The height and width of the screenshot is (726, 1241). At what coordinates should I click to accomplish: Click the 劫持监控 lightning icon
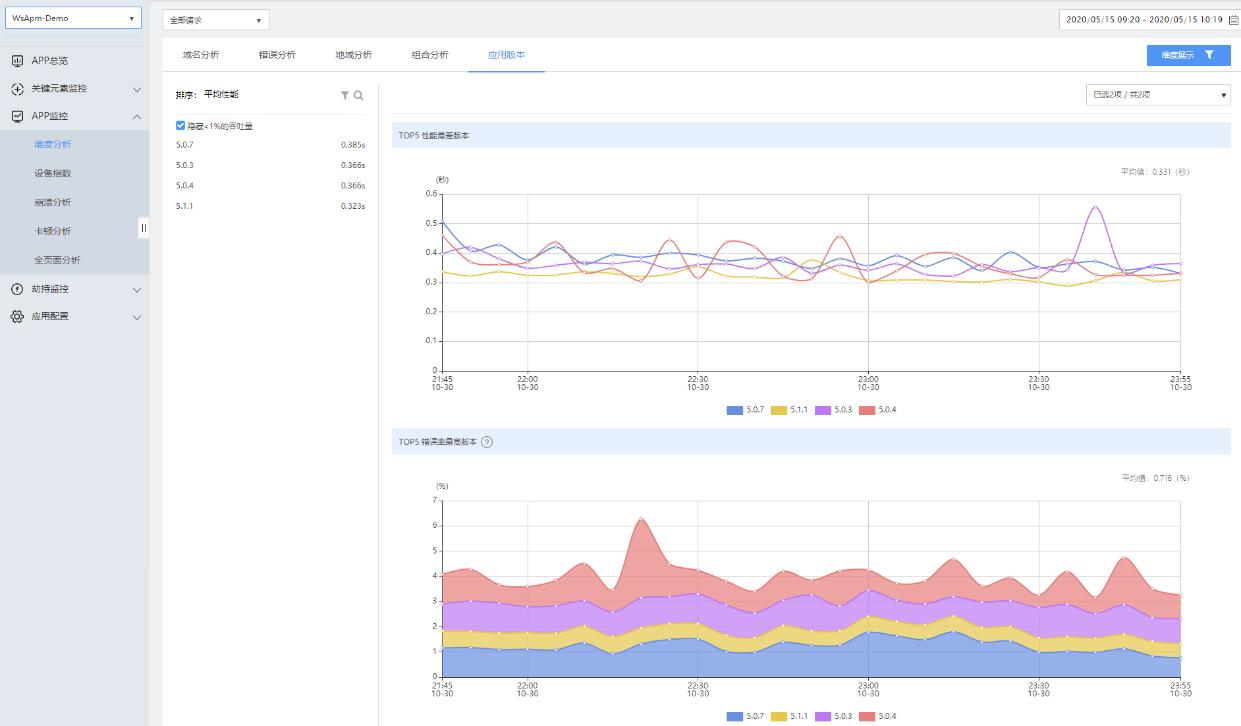(x=17, y=289)
